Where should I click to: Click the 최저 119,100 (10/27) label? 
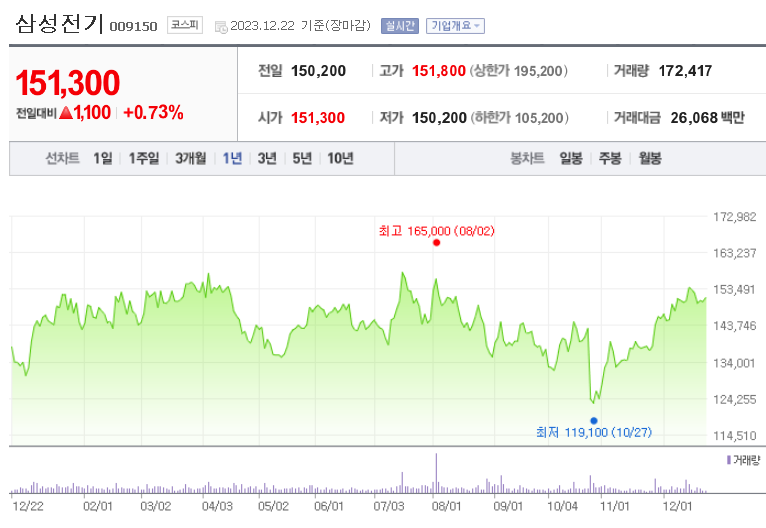pos(594,432)
